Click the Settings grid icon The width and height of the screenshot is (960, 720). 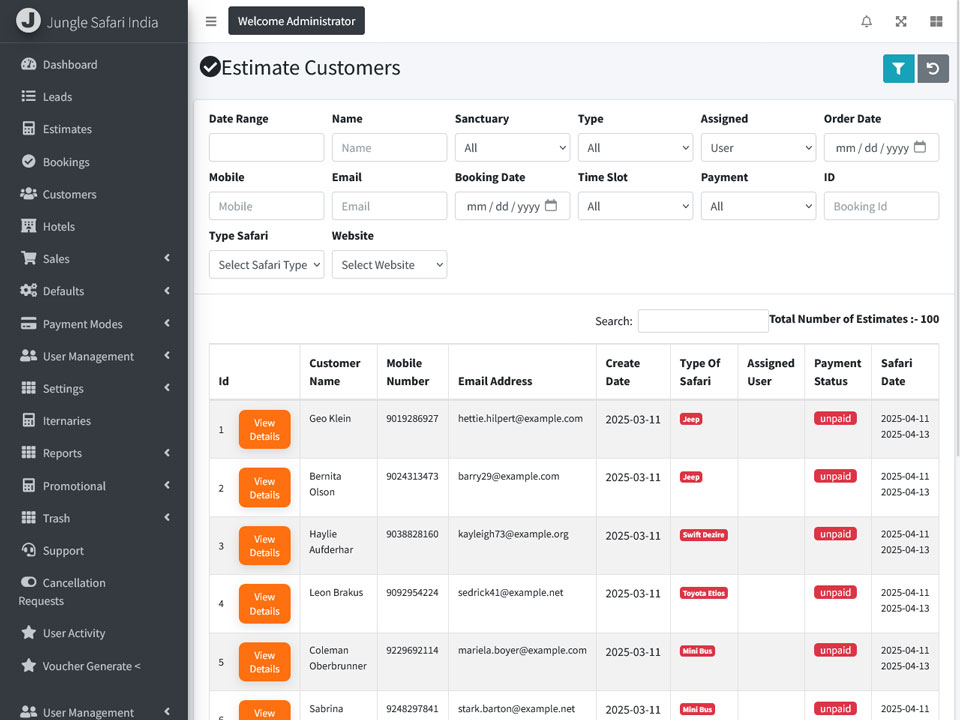pyautogui.click(x=28, y=388)
